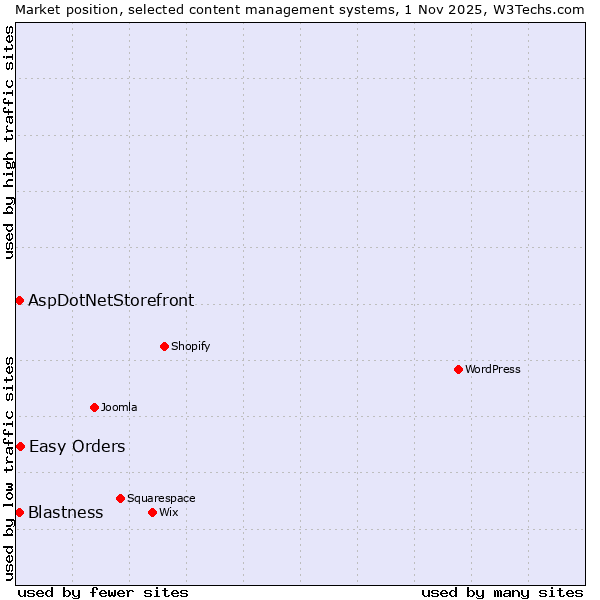Click the chart title mentioning W3Techs.com
This screenshot has width=600, height=600.
tap(300, 9)
